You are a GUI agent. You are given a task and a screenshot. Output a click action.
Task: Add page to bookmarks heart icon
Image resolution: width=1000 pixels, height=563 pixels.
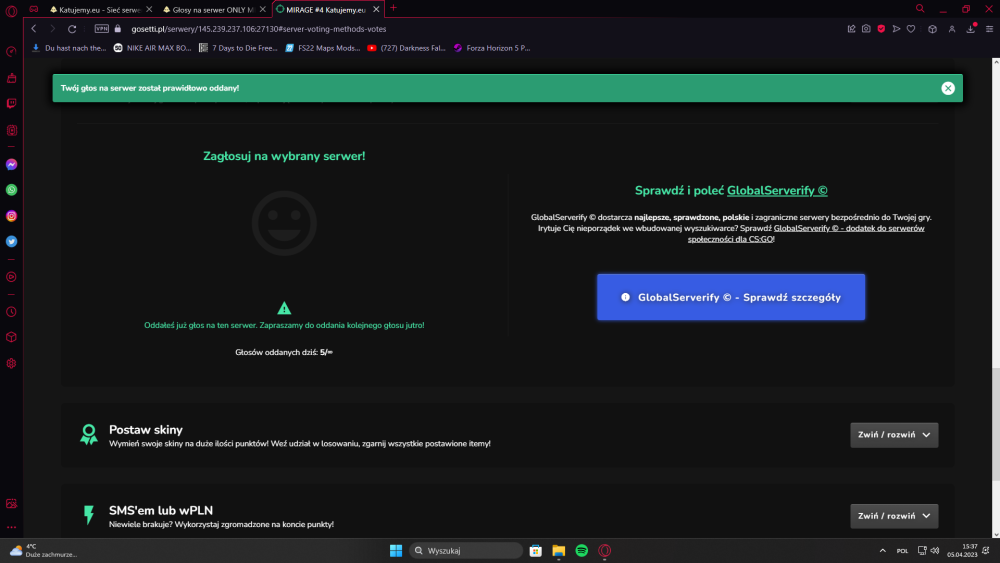(911, 29)
